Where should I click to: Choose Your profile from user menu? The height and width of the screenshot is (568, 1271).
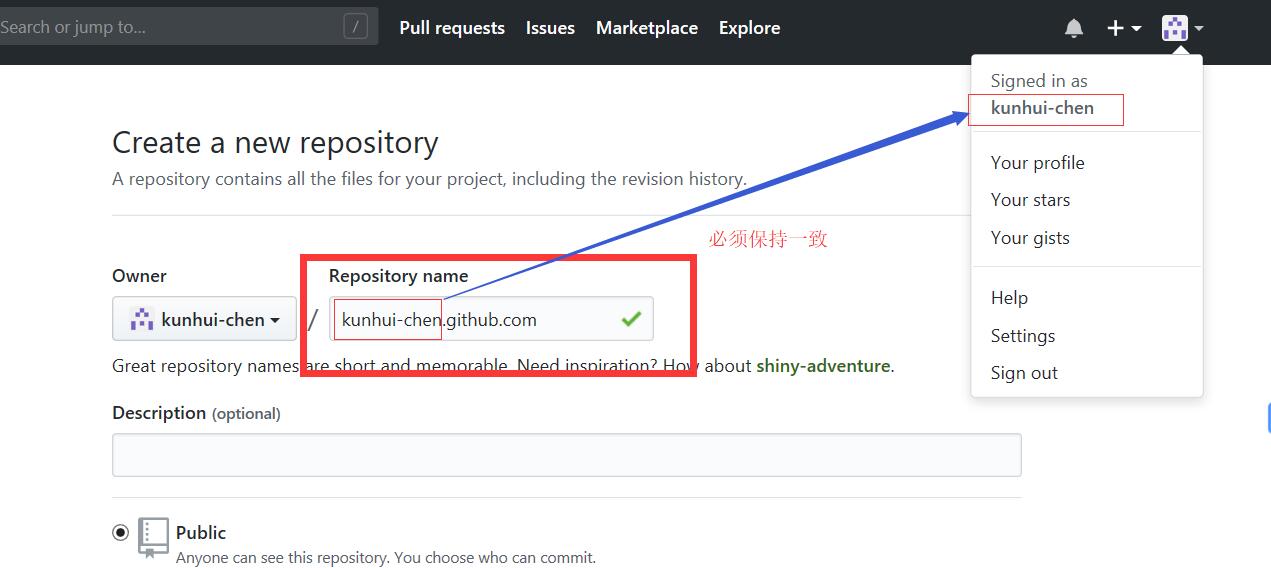[x=1037, y=162]
